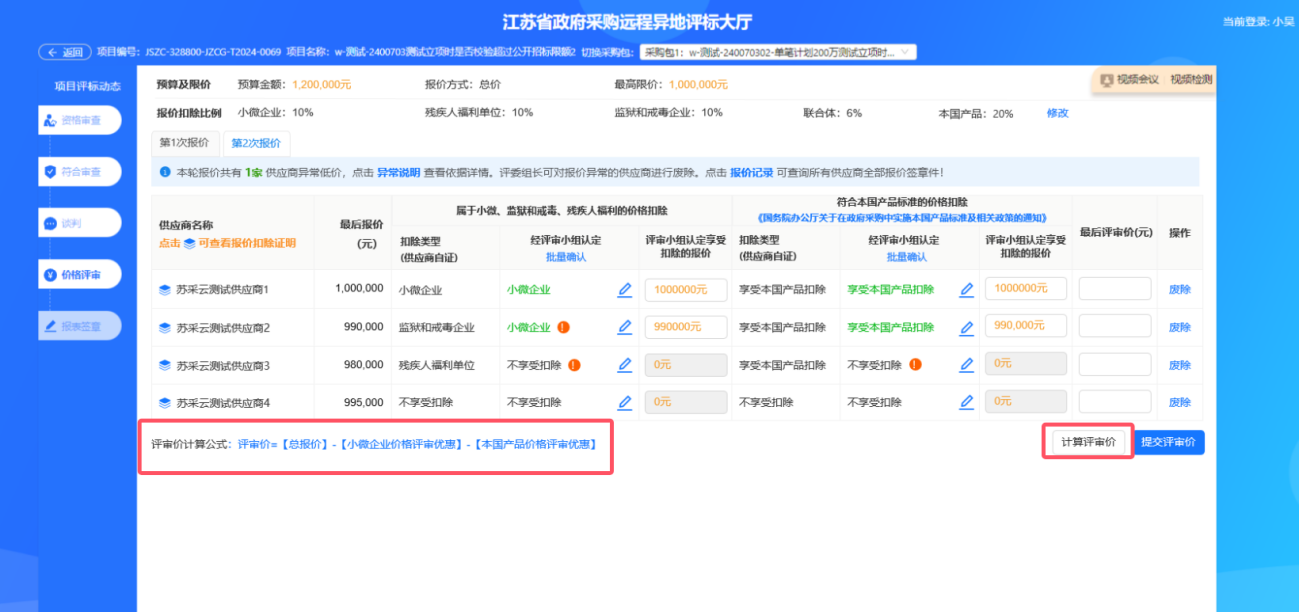
Task: Click the 返回 back button
Action: 65,52
